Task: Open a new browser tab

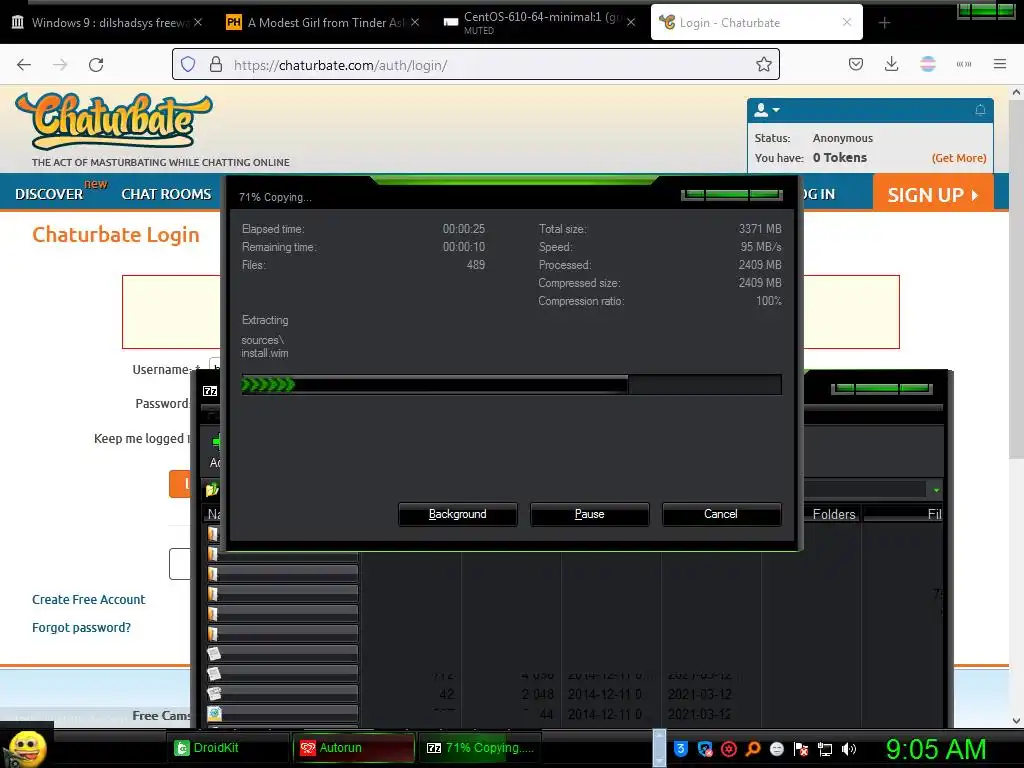Action: pyautogui.click(x=884, y=23)
